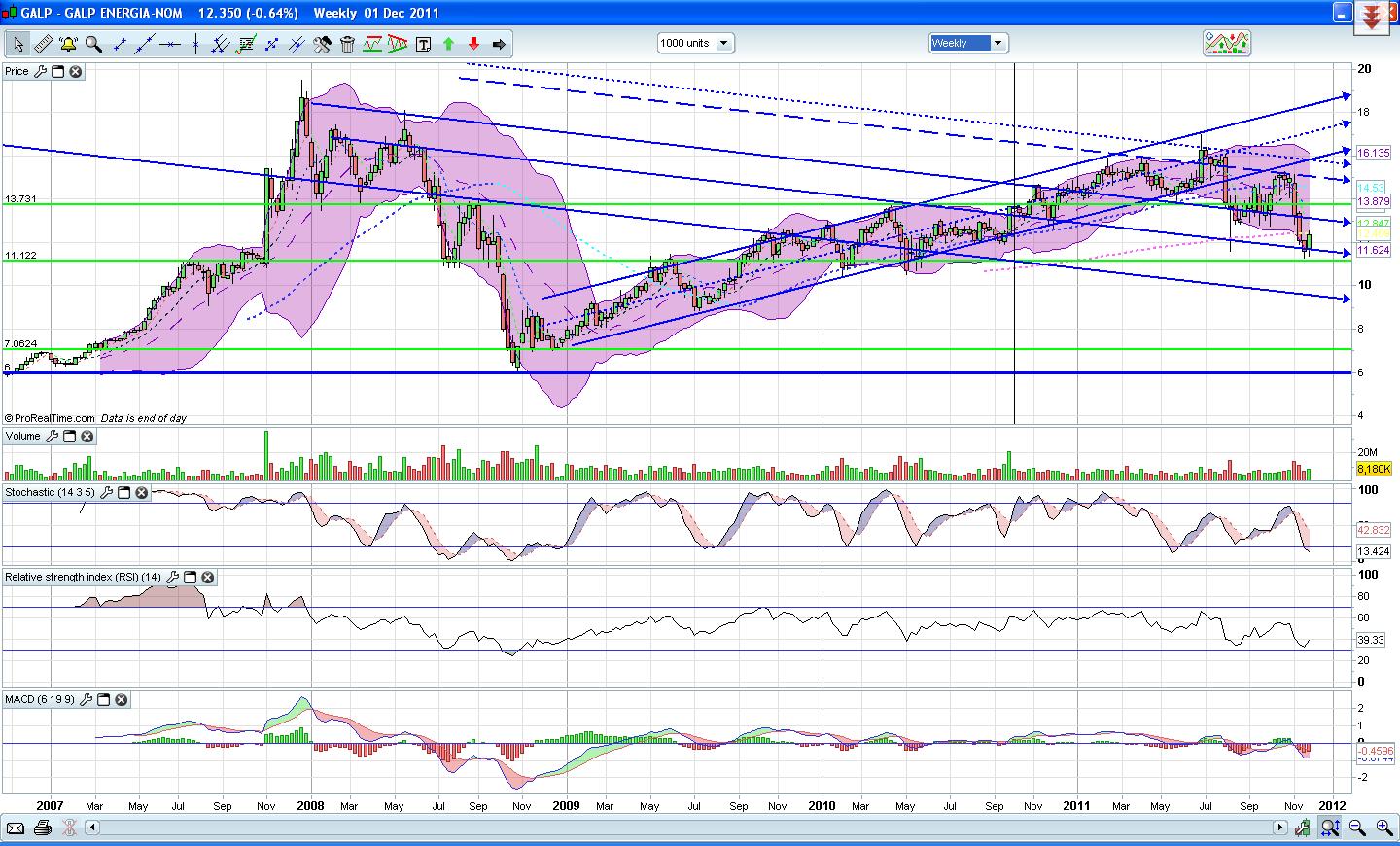Select the triangle pattern tool
This screenshot has height=846, width=1400.
tap(398, 44)
